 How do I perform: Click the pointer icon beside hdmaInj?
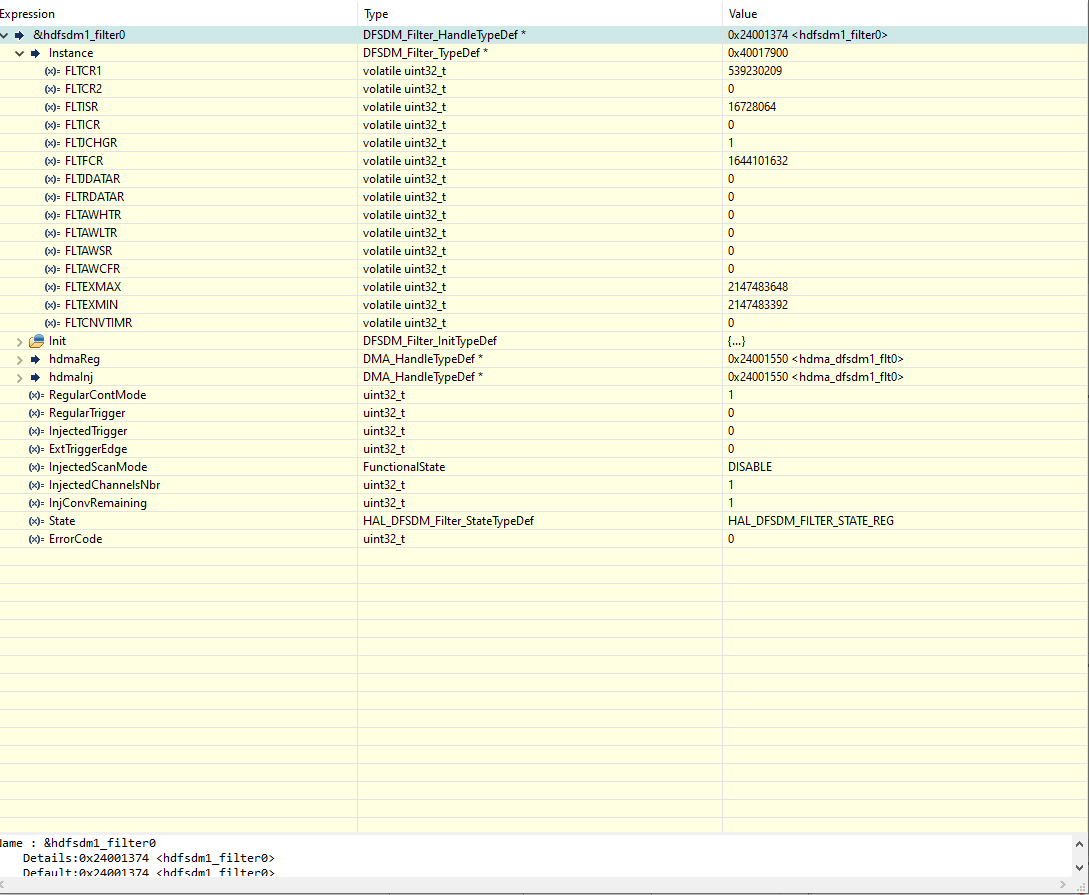click(35, 376)
